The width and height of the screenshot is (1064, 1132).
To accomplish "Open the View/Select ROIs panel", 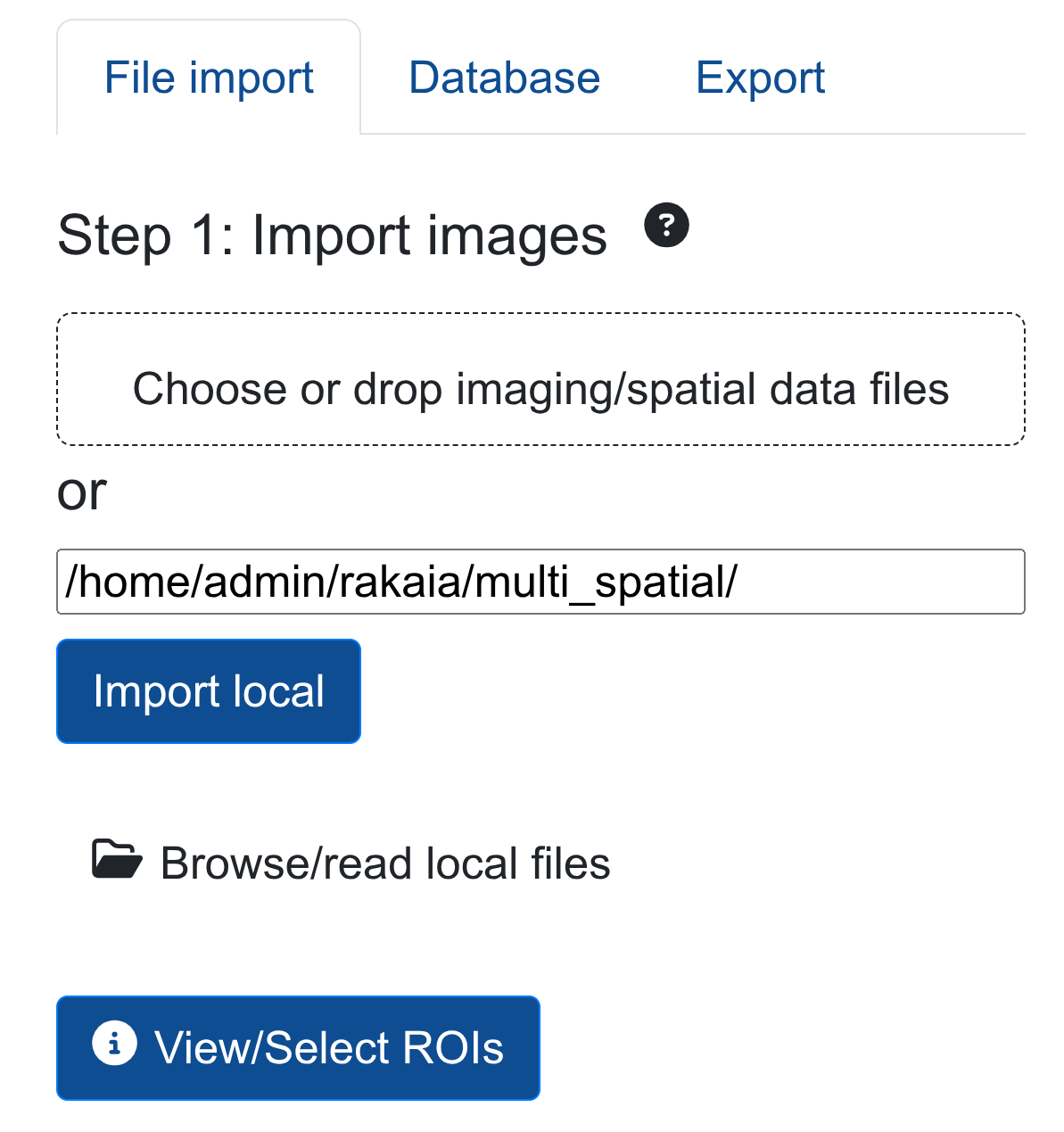I will (x=298, y=1047).
